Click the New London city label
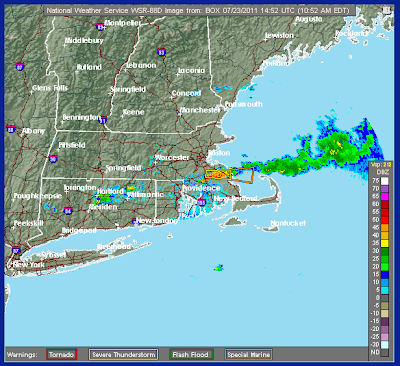 [x=157, y=221]
